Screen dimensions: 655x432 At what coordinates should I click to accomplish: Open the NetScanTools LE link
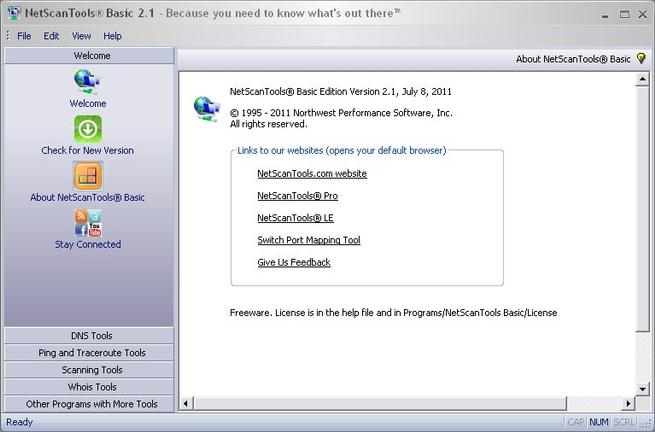[x=295, y=218]
